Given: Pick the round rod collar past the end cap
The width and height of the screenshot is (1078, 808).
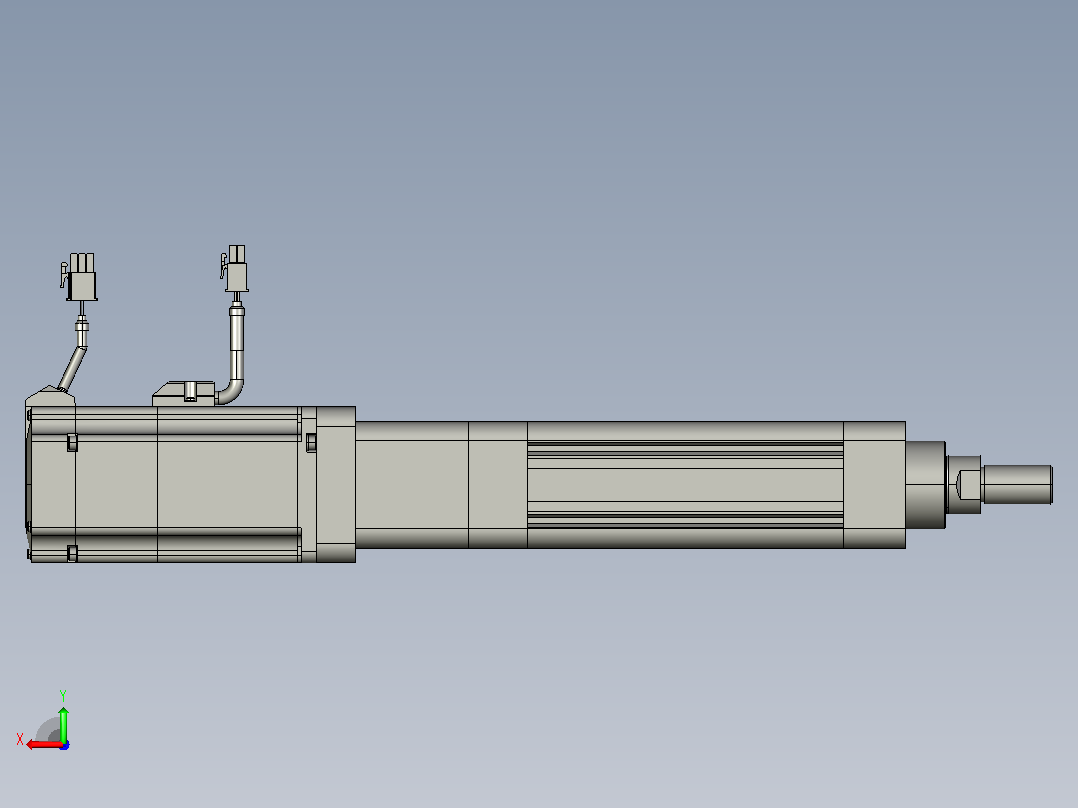Looking at the screenshot, I should coord(925,485).
